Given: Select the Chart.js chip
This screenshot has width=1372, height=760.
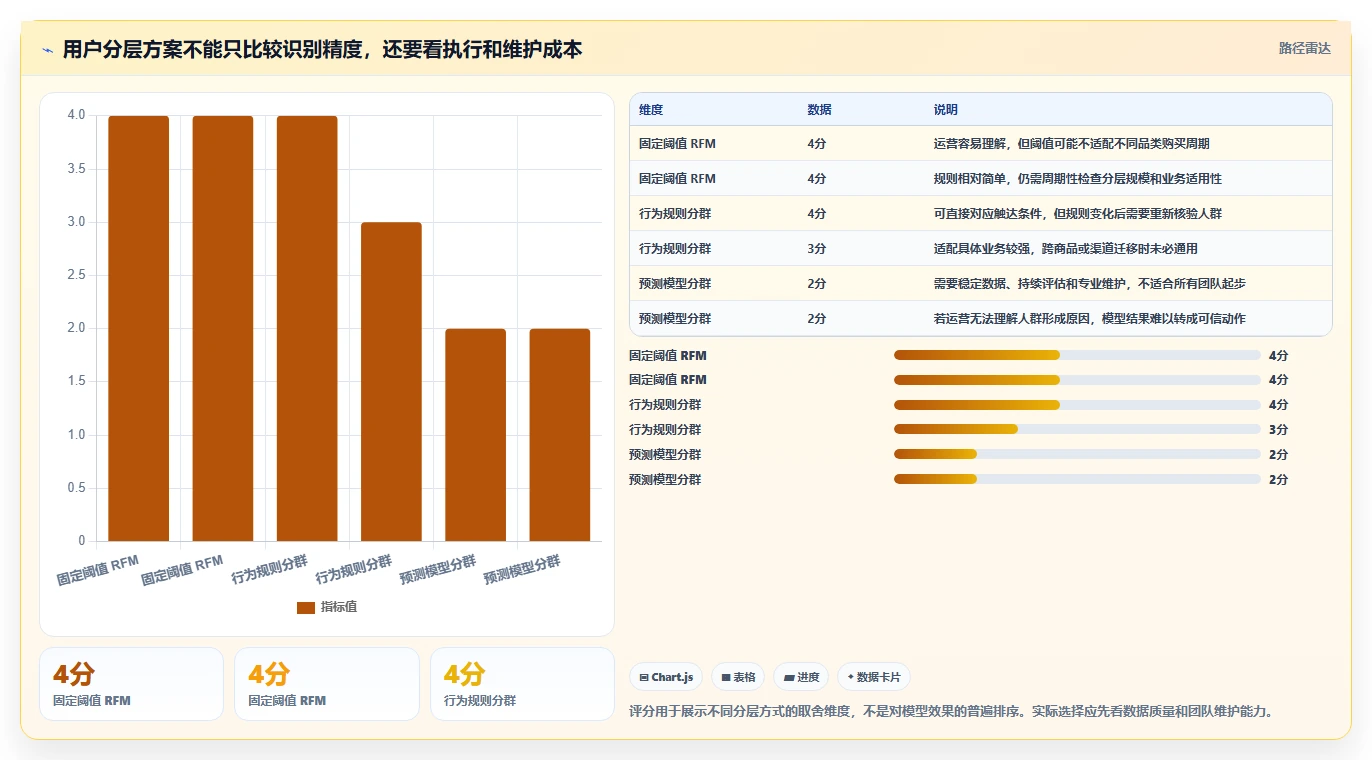Looking at the screenshot, I should coord(666,677).
